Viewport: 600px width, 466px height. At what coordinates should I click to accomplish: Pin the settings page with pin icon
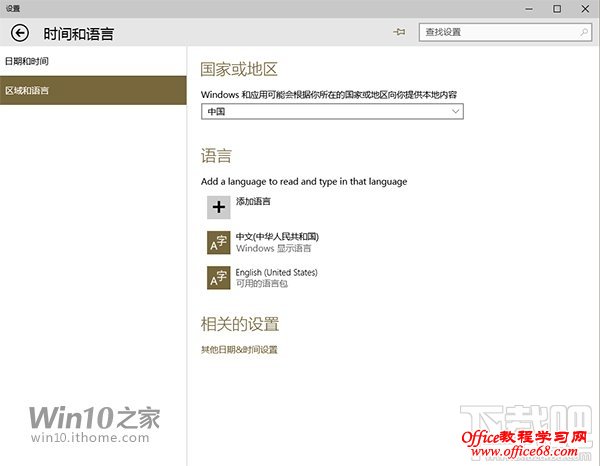click(399, 32)
